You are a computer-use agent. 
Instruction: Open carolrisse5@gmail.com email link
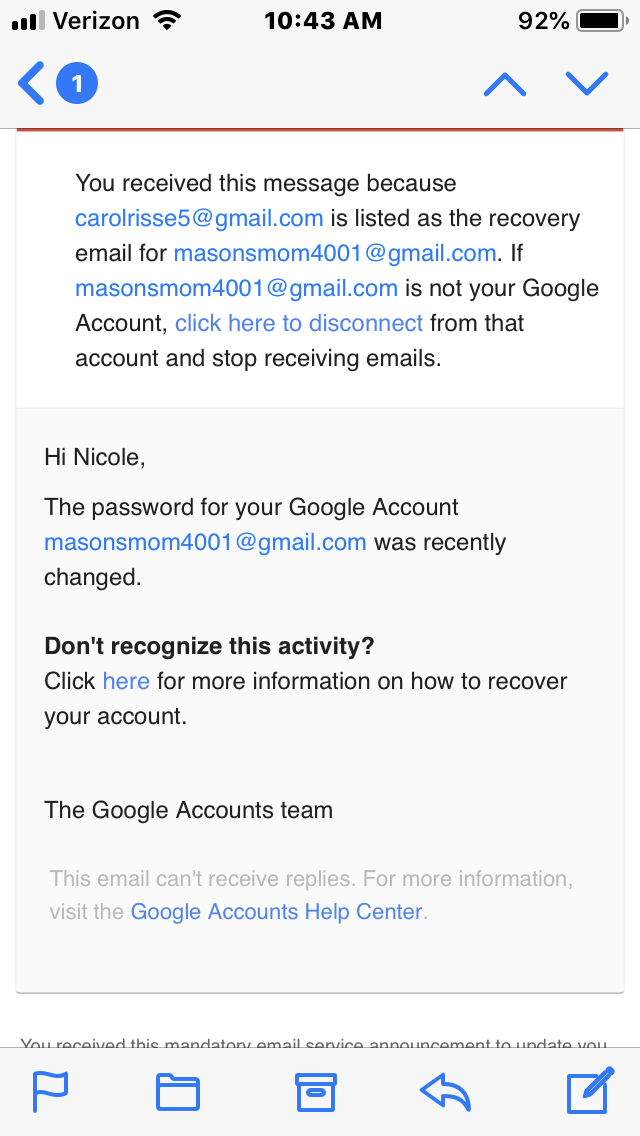pyautogui.click(x=199, y=218)
